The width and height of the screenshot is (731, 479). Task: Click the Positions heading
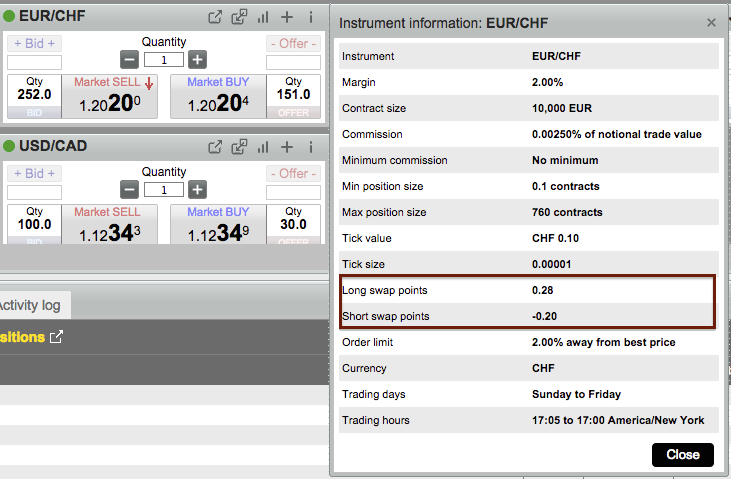point(22,337)
